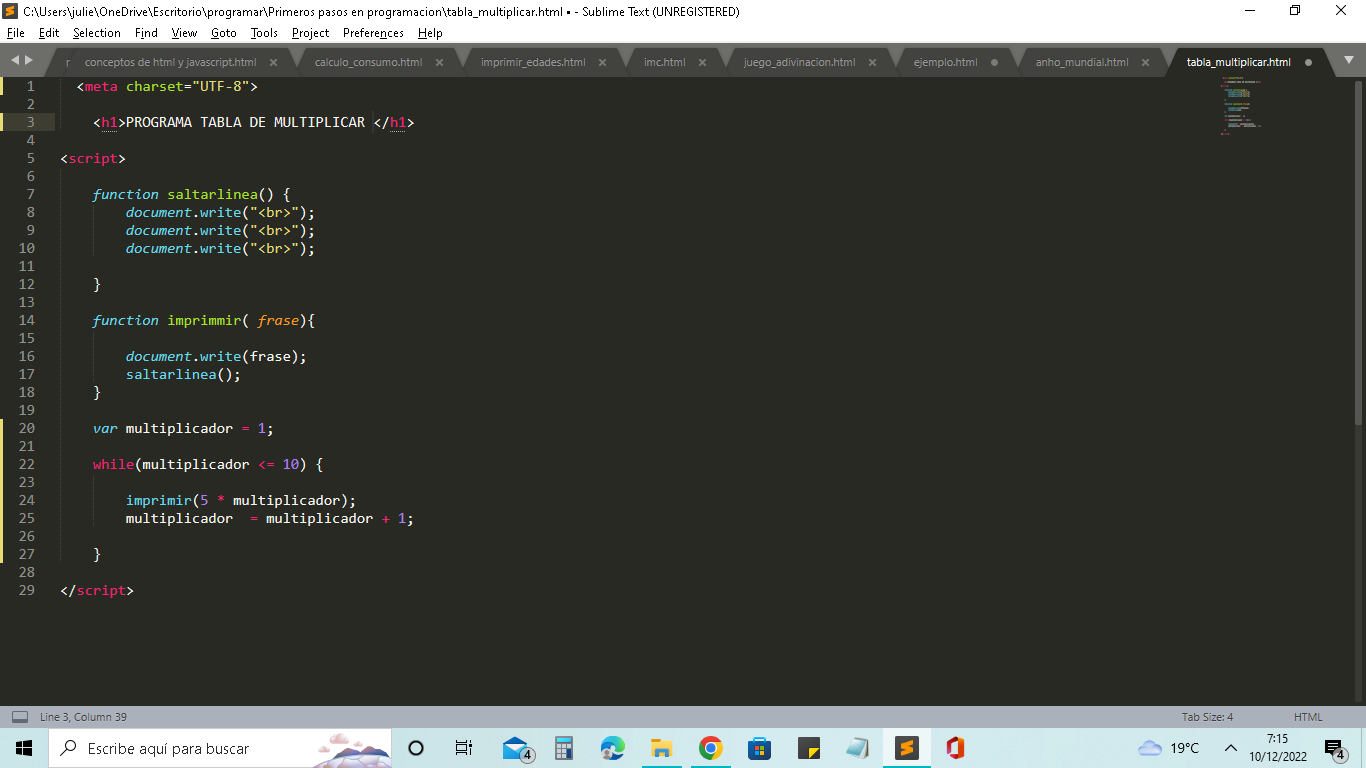Click the PROGRAMA TABLA DE MULTIPLICAR heading text
The image size is (1366, 768).
tap(246, 122)
